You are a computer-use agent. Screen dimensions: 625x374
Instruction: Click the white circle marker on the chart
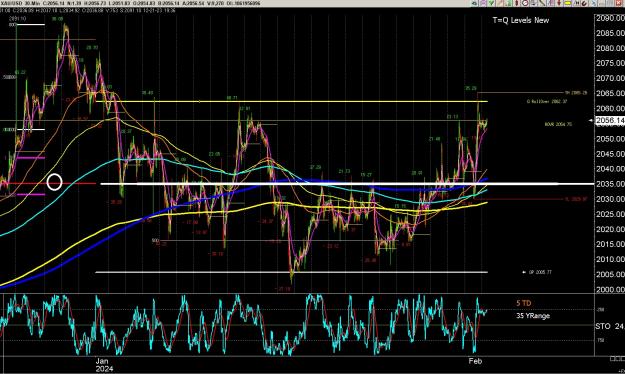55,182
